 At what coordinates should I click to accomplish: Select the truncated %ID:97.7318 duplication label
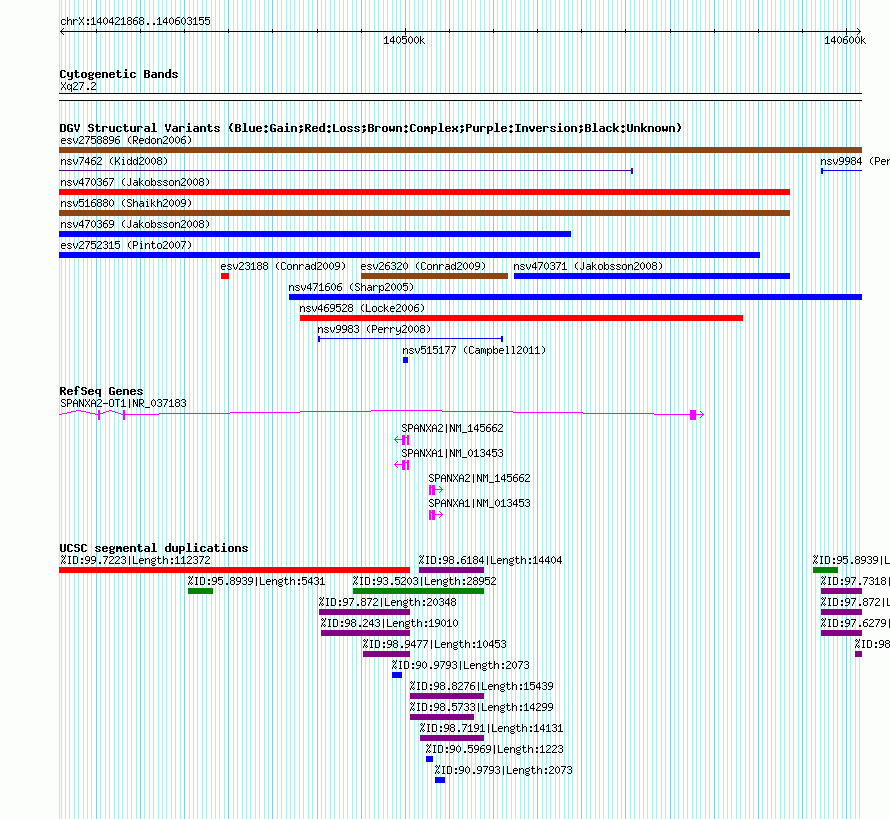pyautogui.click(x=855, y=581)
